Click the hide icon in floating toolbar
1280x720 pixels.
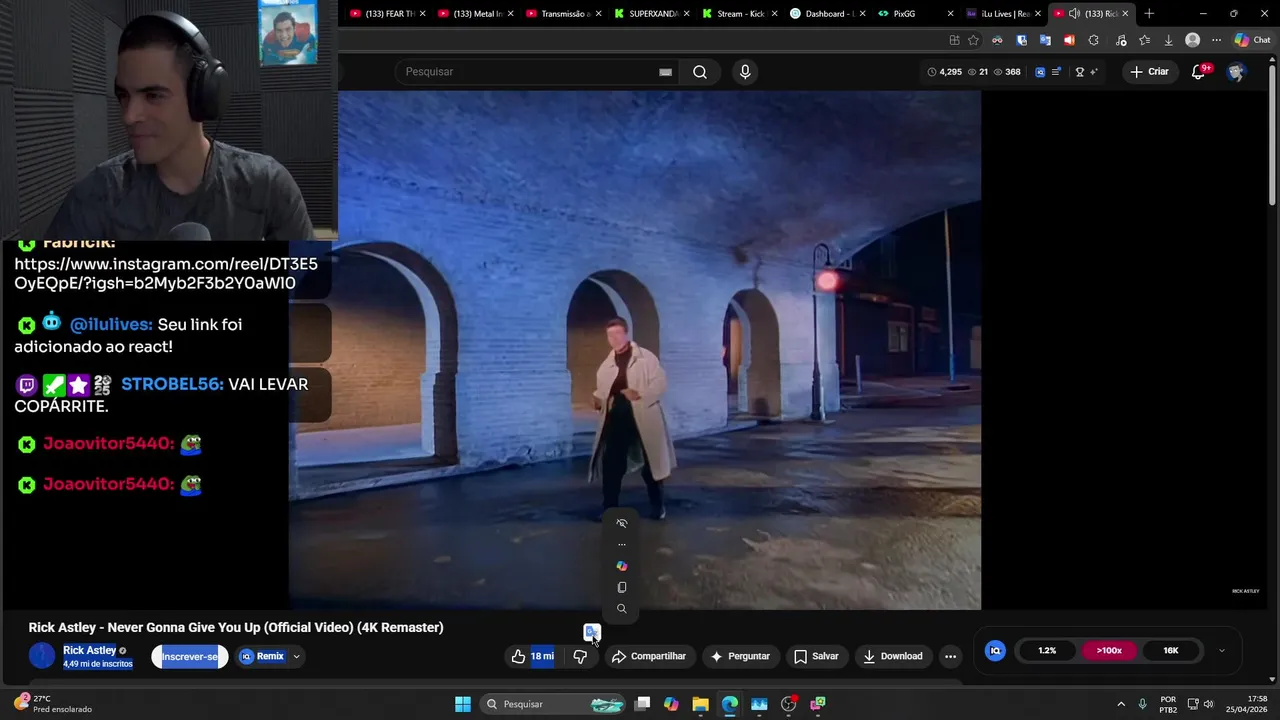pos(622,523)
